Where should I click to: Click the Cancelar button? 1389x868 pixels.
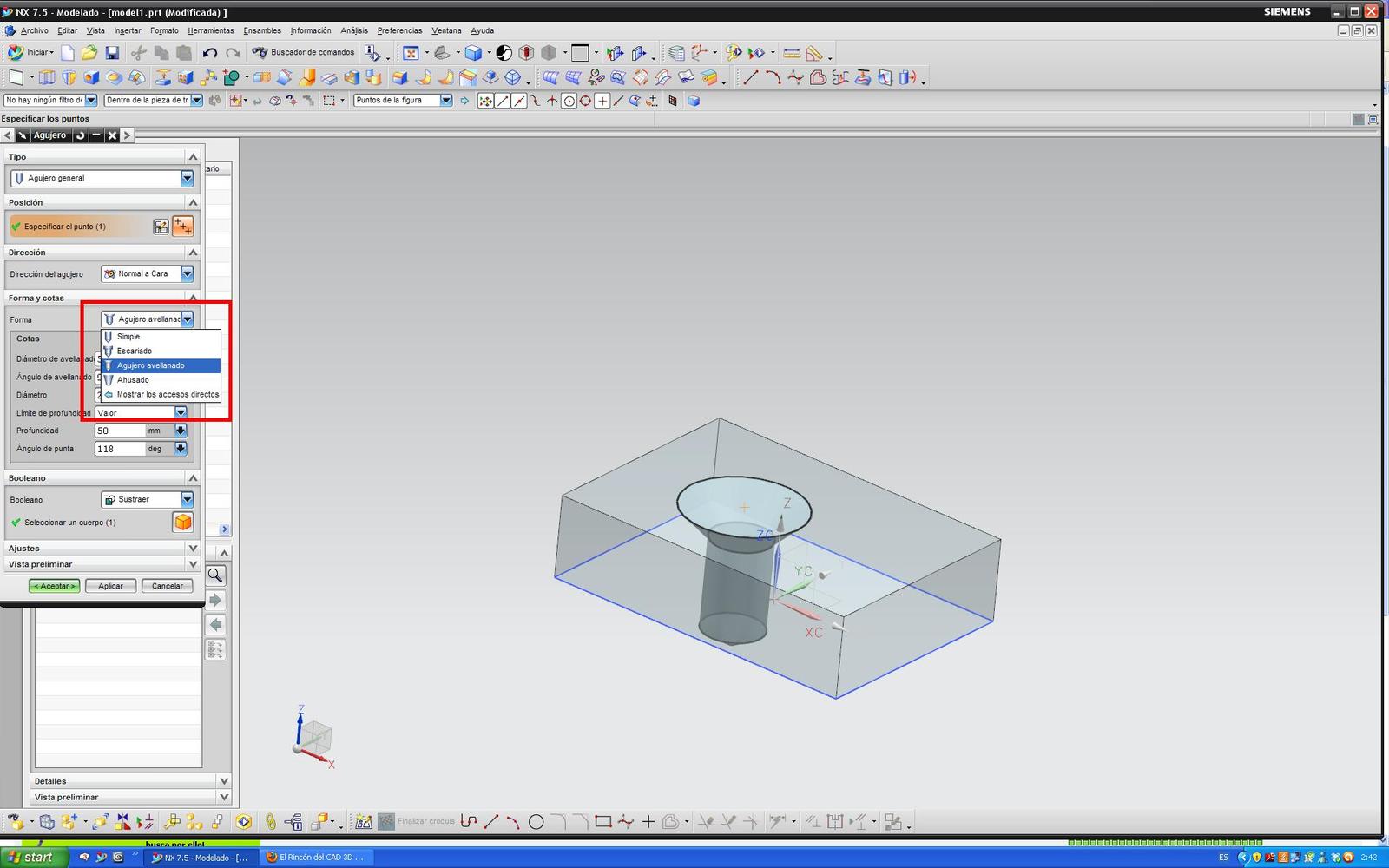(x=167, y=586)
